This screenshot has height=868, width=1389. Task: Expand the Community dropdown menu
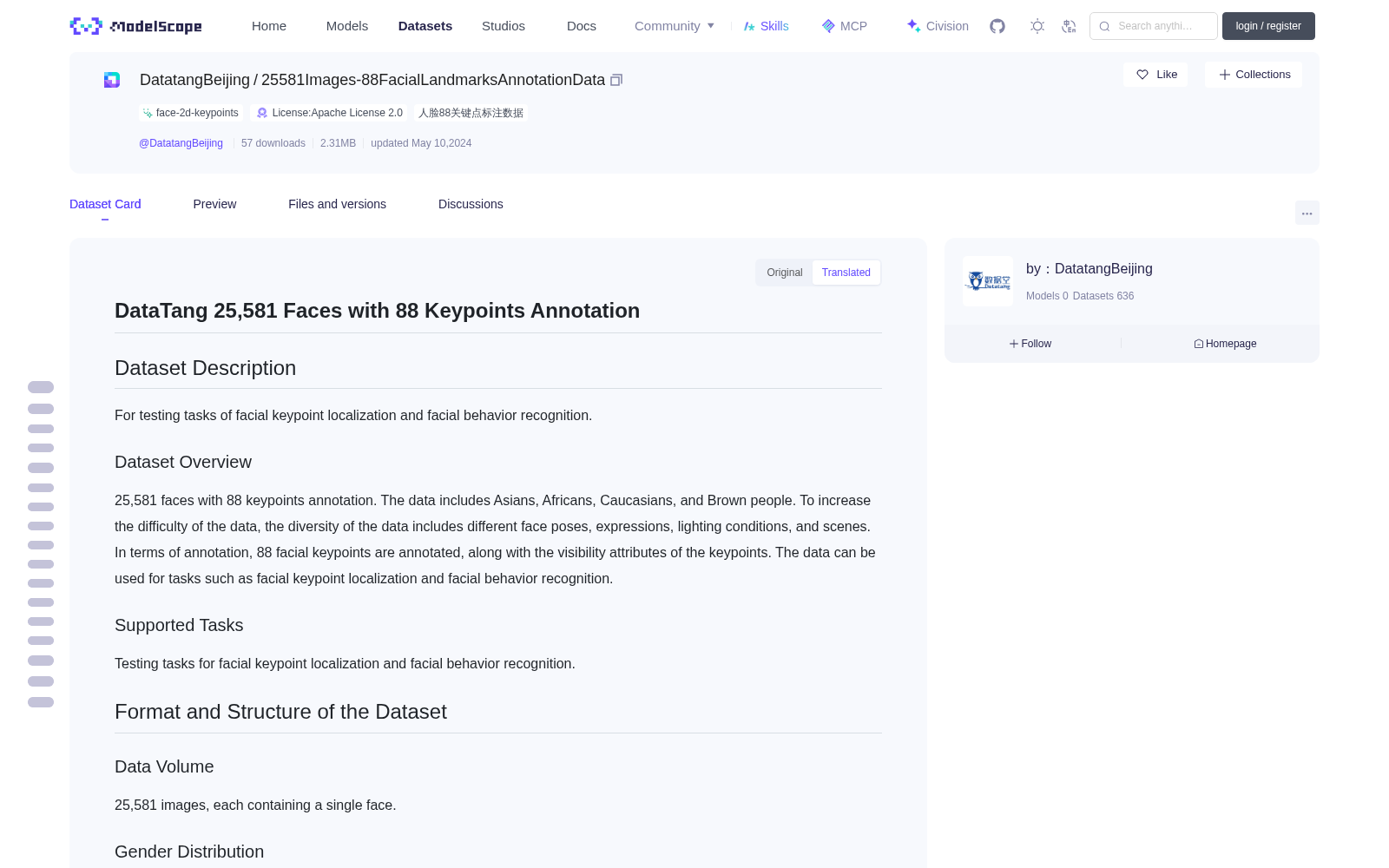coord(675,26)
